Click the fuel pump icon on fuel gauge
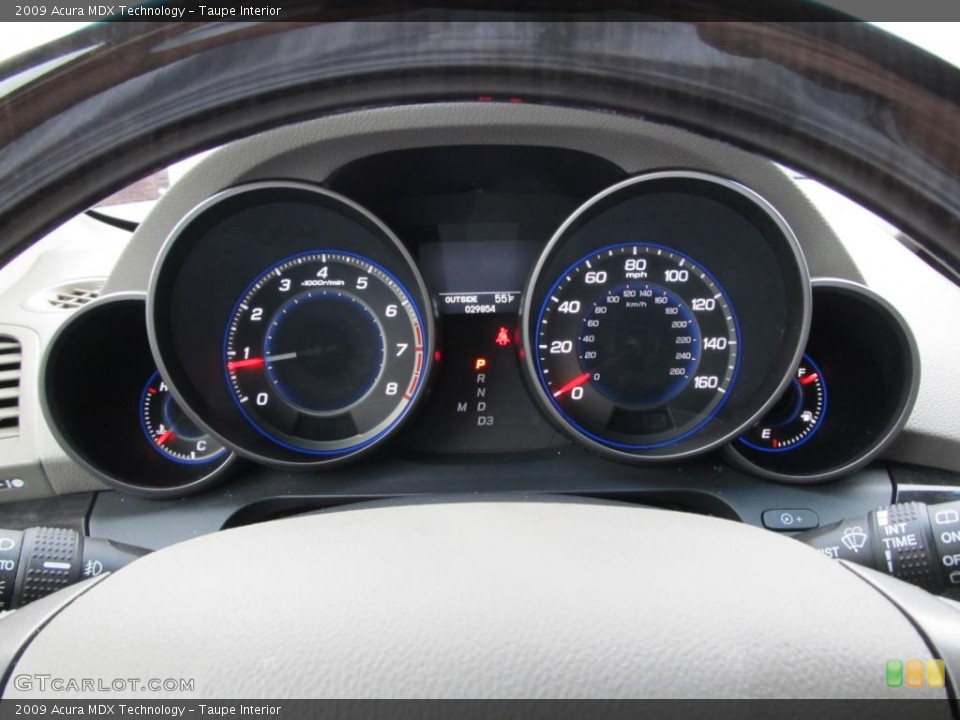The image size is (960, 720). click(x=808, y=418)
